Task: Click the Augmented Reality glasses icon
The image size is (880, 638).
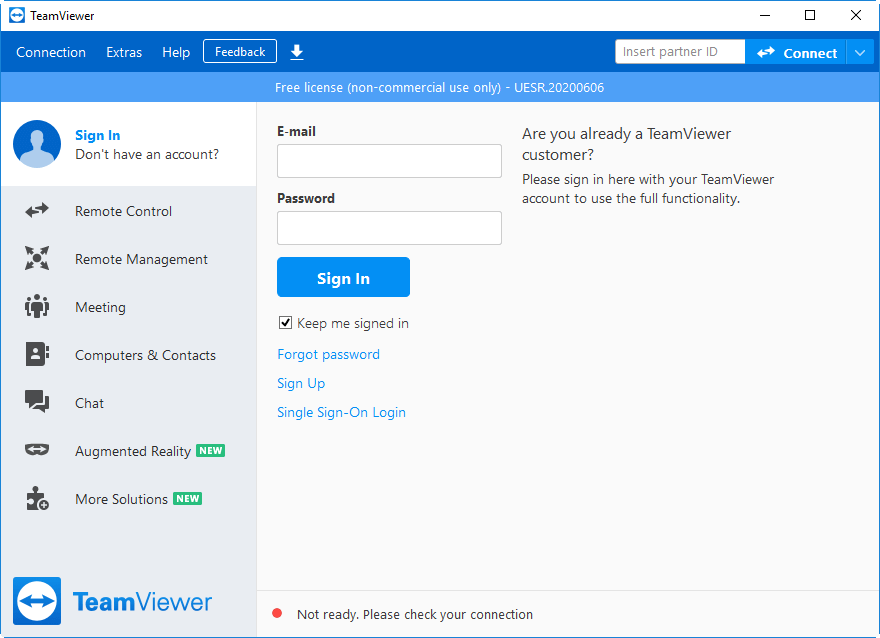Action: pos(37,449)
